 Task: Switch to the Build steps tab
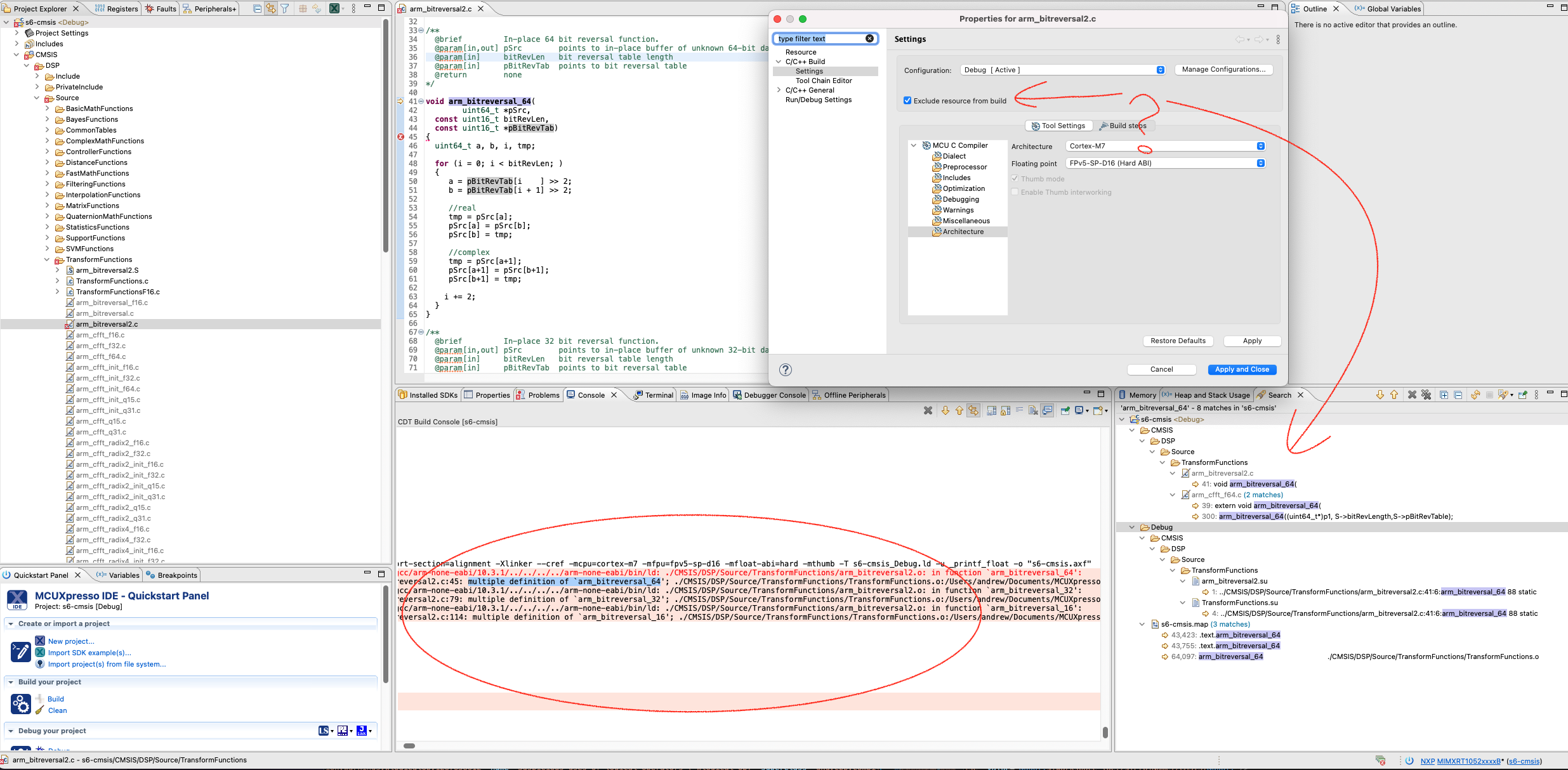click(x=1123, y=126)
